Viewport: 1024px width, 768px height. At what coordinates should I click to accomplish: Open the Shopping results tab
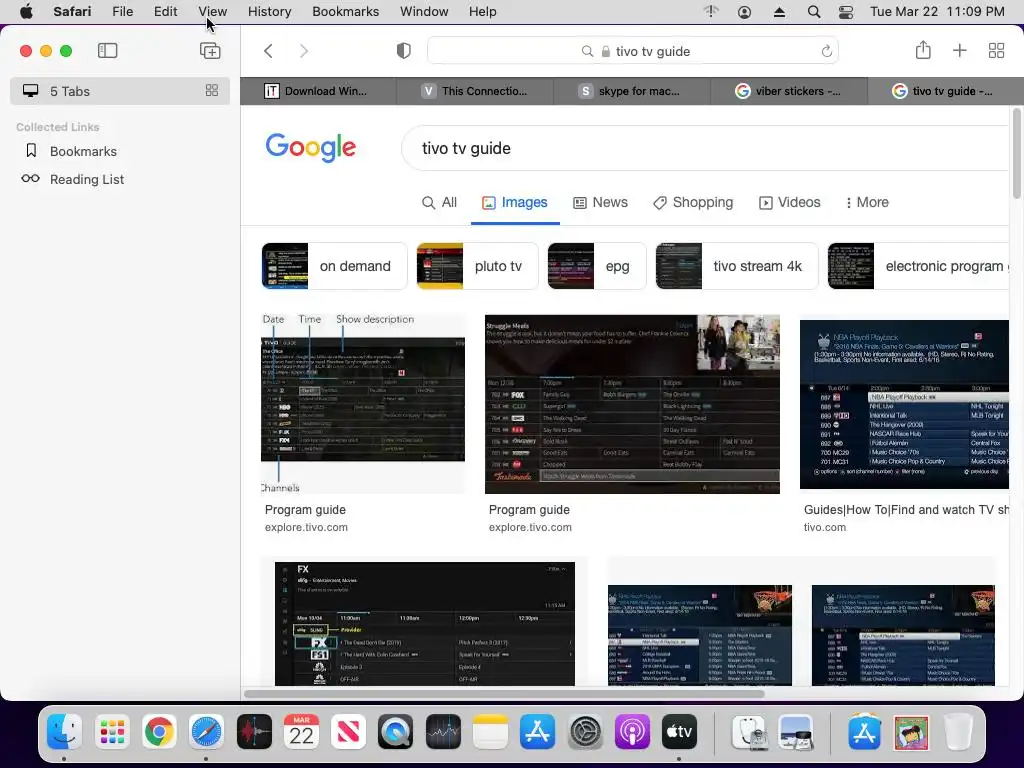693,202
